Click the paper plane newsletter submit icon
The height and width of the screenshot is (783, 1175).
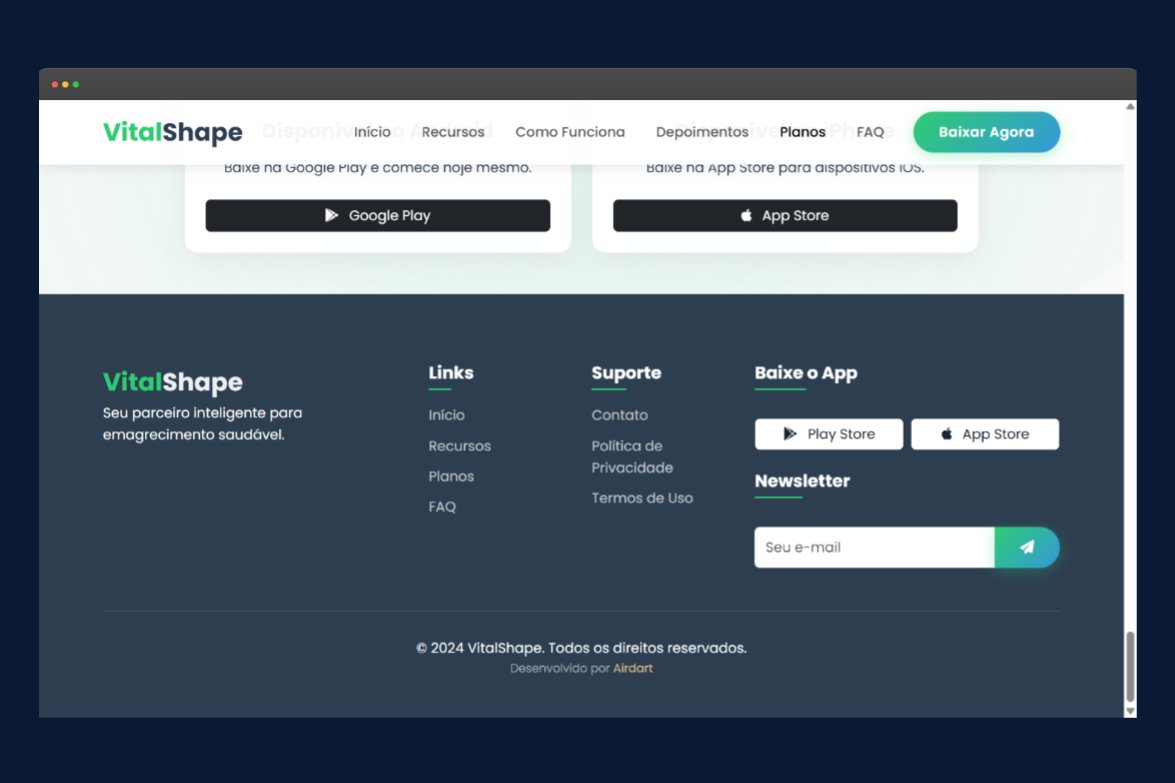pos(1028,547)
